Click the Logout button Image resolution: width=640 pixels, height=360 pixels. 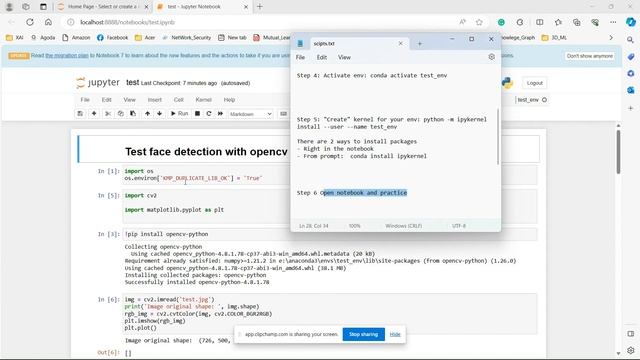click(x=535, y=83)
